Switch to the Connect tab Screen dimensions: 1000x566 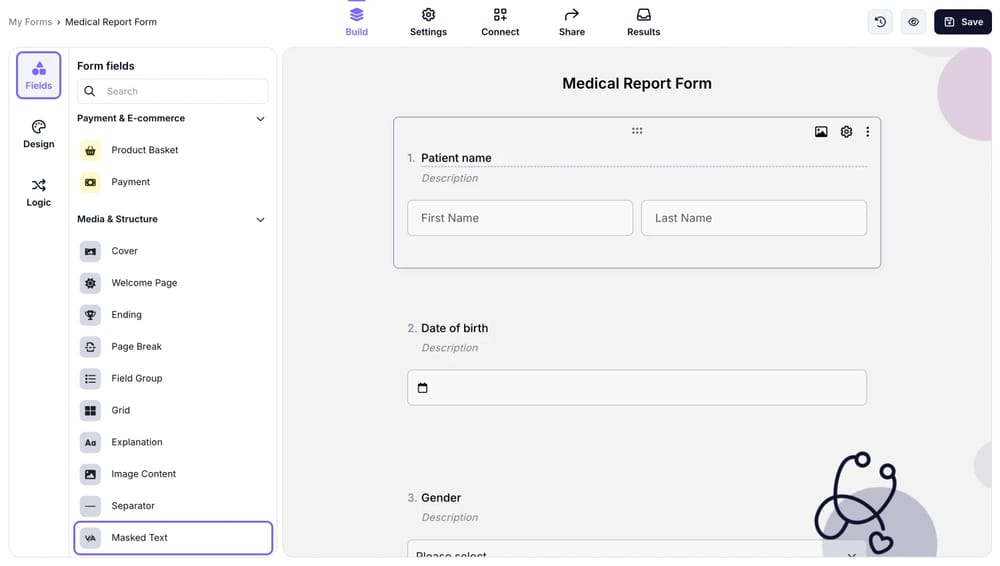click(x=500, y=22)
